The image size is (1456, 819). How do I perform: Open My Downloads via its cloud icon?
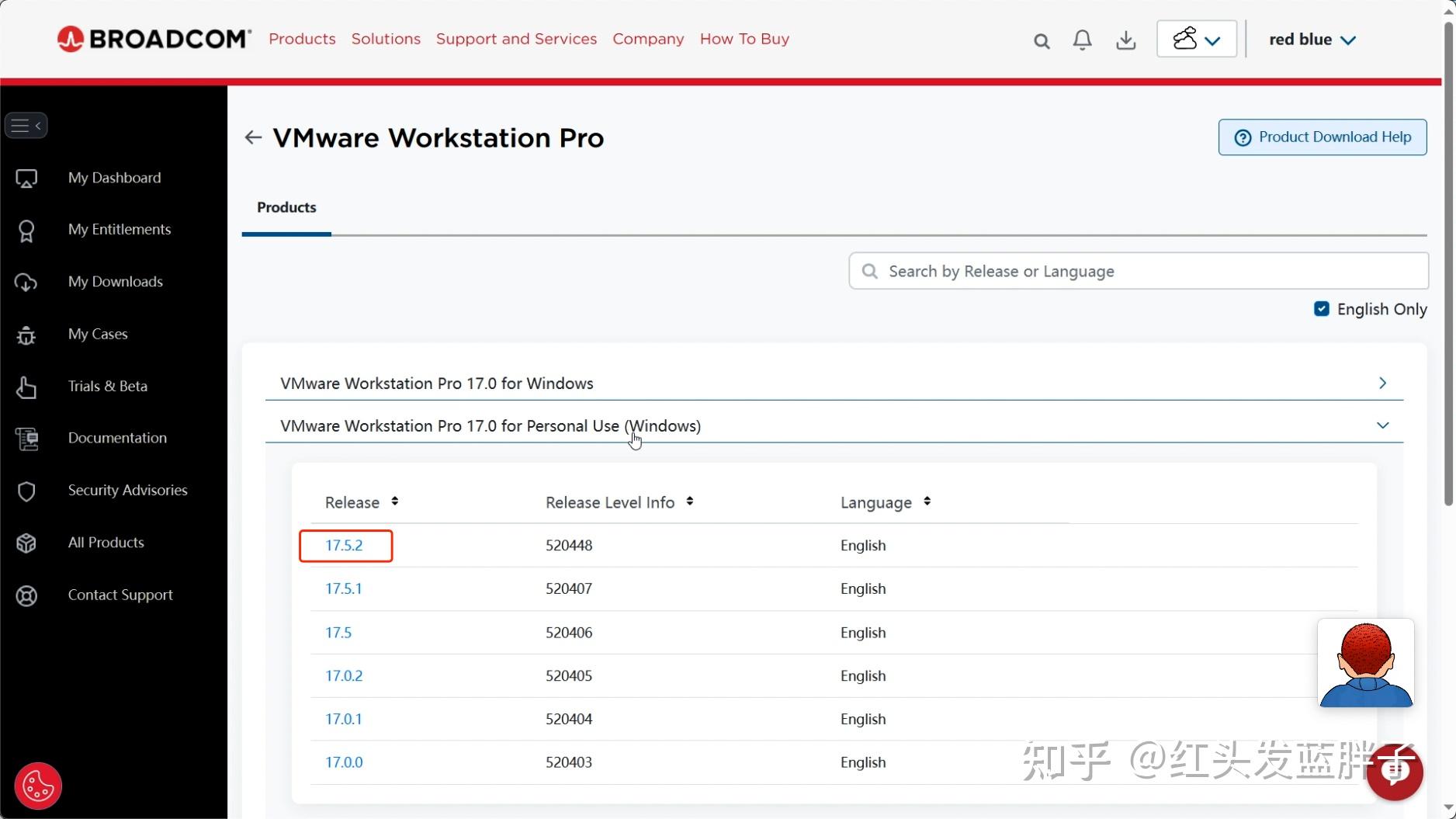point(26,282)
